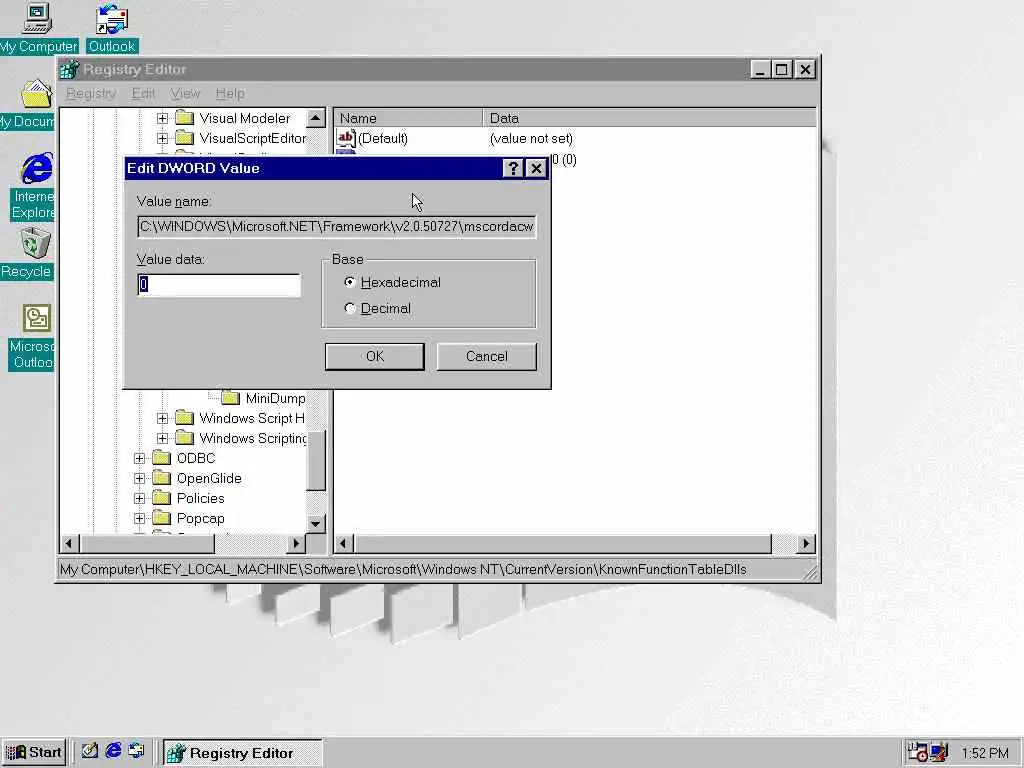Open the Internet Explorer desktop icon

pos(36,168)
